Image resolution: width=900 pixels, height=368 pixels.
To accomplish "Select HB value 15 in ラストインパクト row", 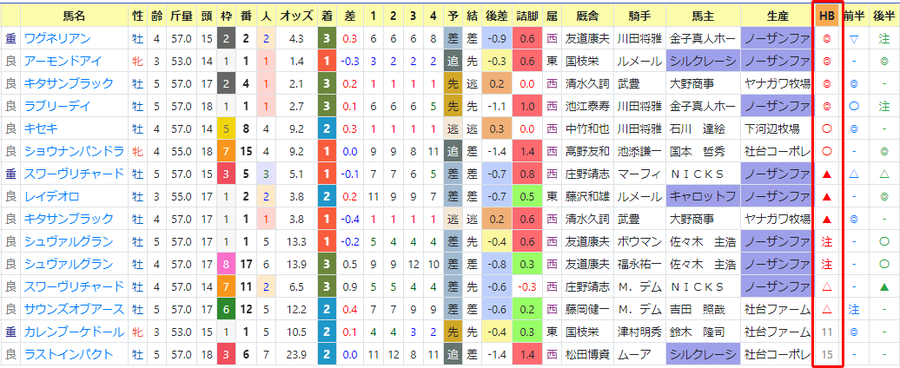I will click(x=827, y=355).
